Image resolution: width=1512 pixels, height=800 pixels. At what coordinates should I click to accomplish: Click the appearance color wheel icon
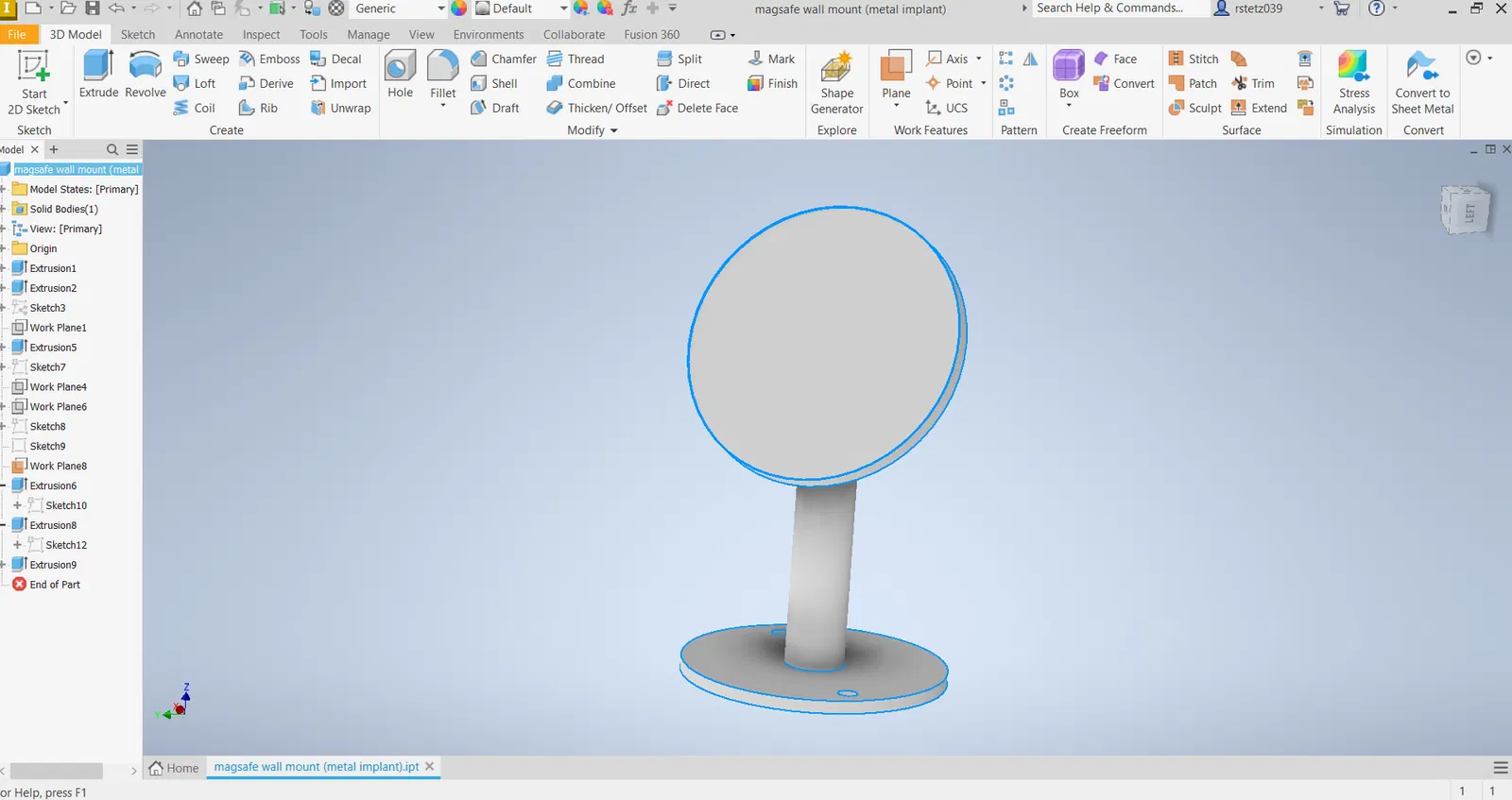pos(459,9)
